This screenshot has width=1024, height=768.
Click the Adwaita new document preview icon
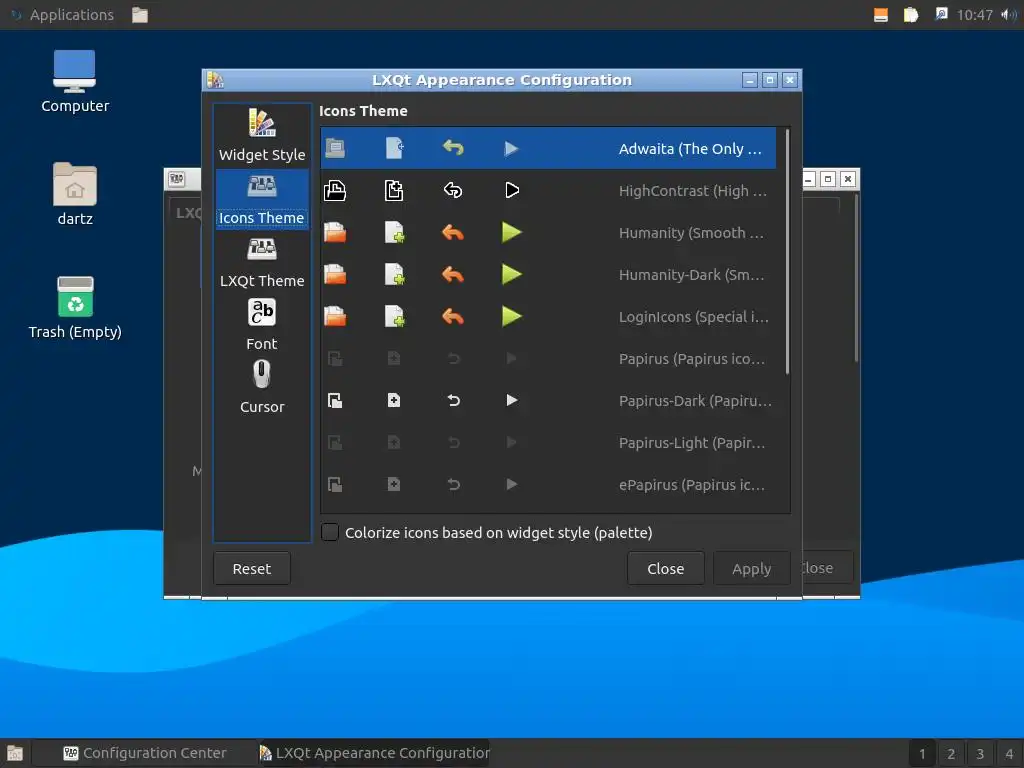pyautogui.click(x=394, y=148)
